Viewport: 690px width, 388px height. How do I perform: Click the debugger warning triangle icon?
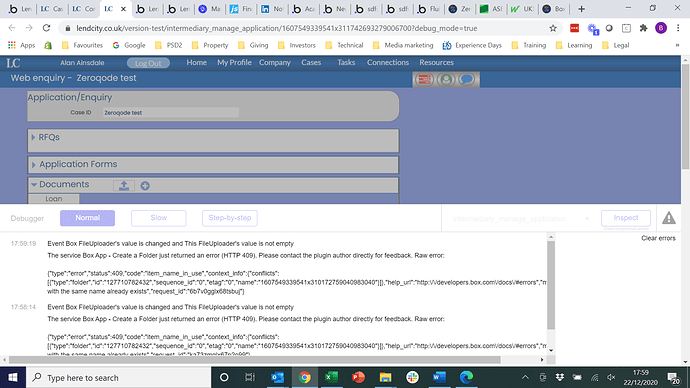(668, 218)
